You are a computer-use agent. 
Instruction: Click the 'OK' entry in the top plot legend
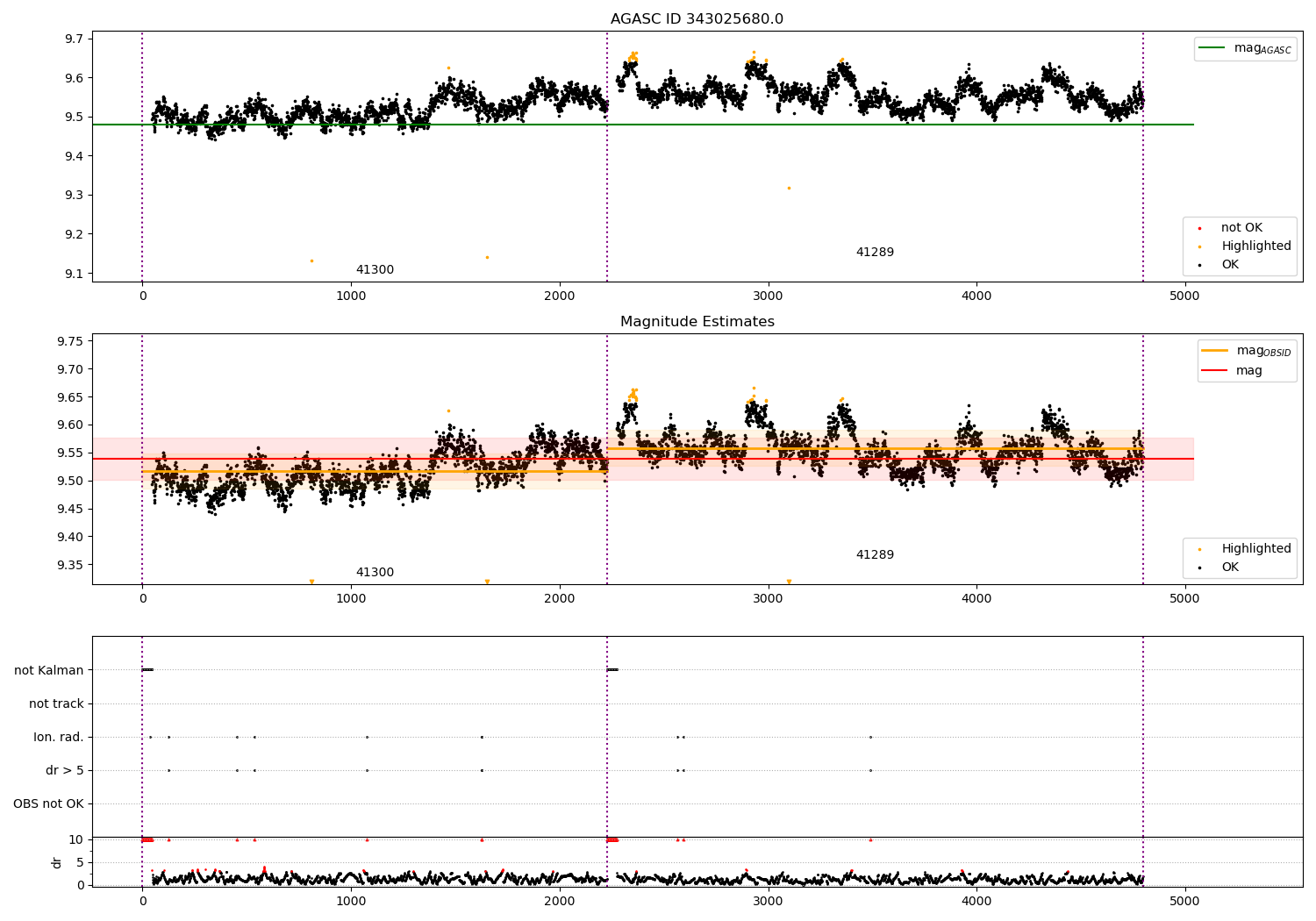tap(1230, 265)
